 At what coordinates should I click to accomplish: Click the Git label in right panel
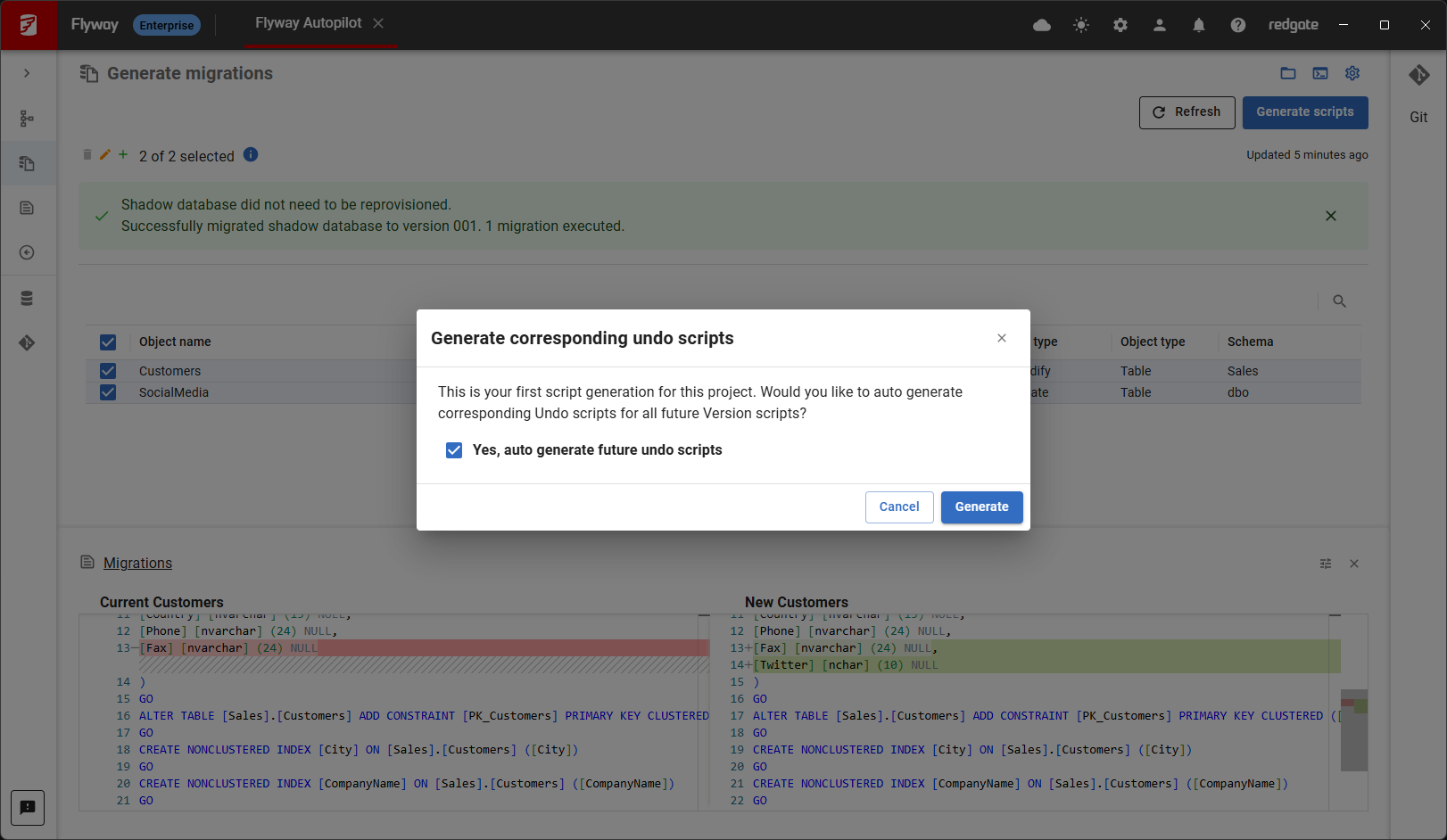(1418, 118)
